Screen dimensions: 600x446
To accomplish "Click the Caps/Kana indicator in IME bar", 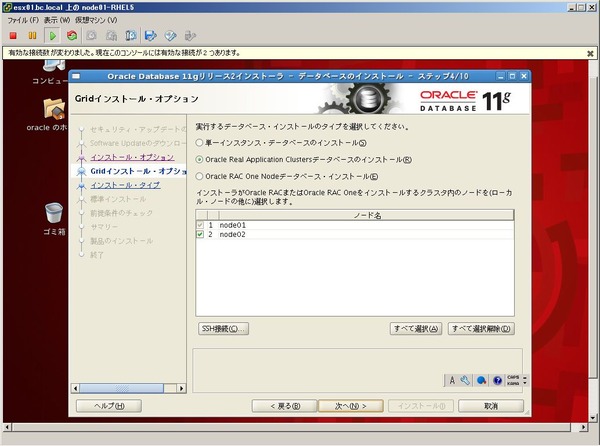I will tap(513, 380).
